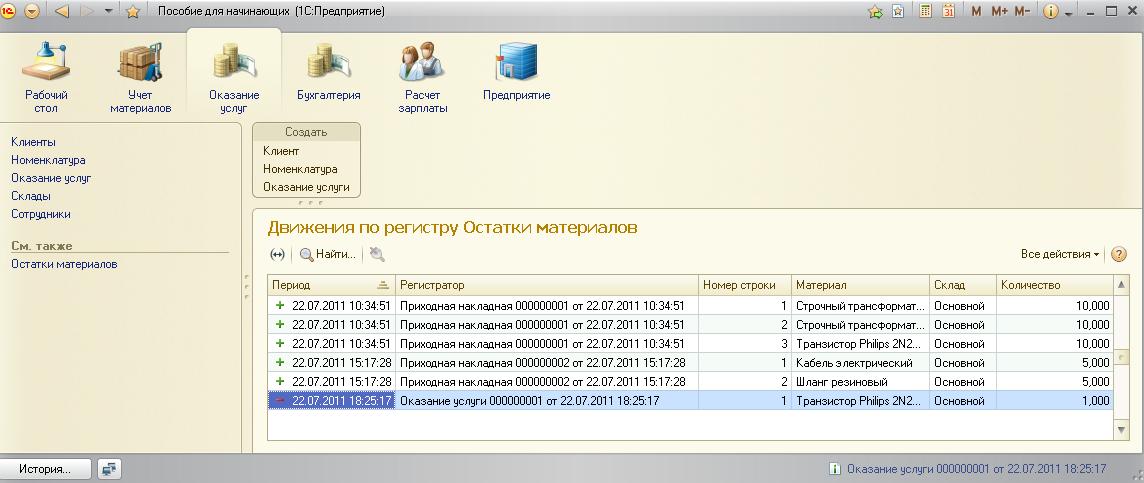The width and height of the screenshot is (1144, 483).
Task: Select Приходная накладная 000000002 row number 1
Action: 690,363
